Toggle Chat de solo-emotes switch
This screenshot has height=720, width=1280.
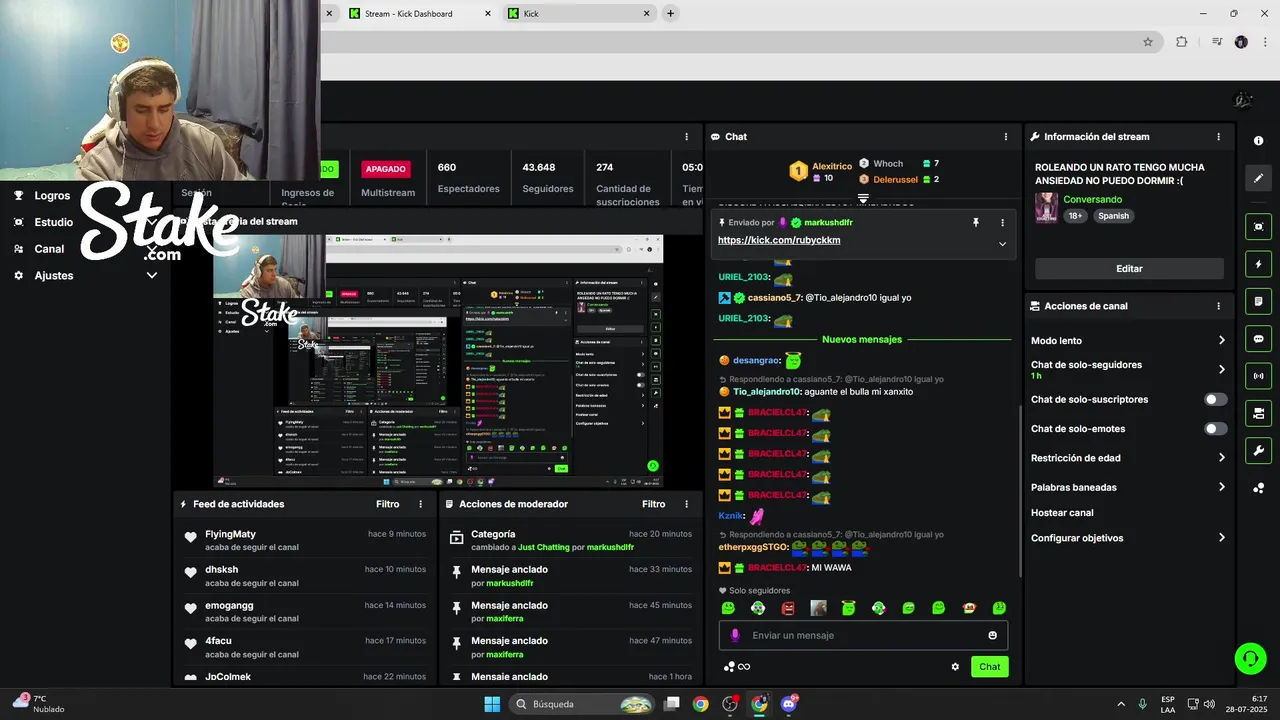coord(1215,429)
